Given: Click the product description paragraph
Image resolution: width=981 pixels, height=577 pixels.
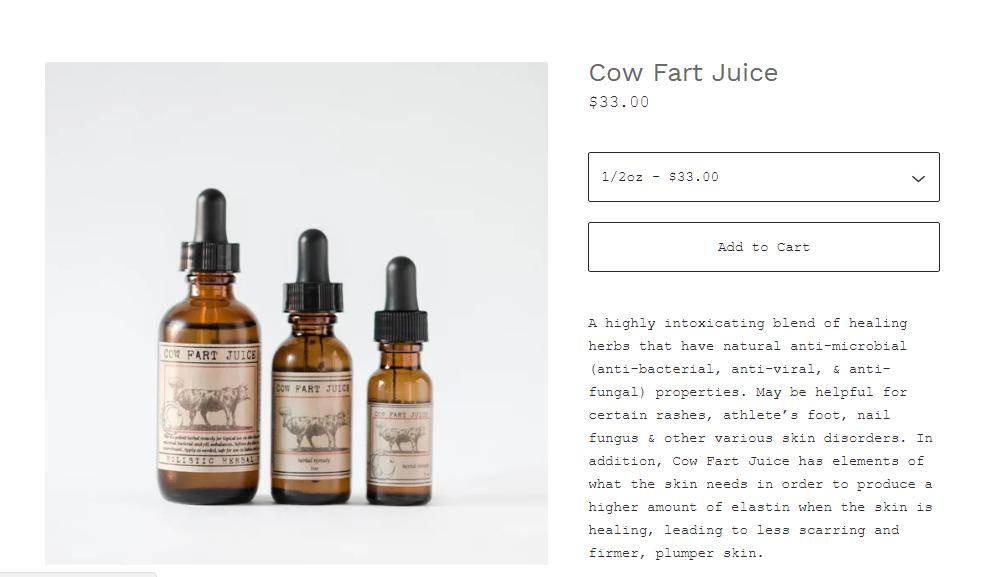Looking at the screenshot, I should pyautogui.click(x=760, y=438).
